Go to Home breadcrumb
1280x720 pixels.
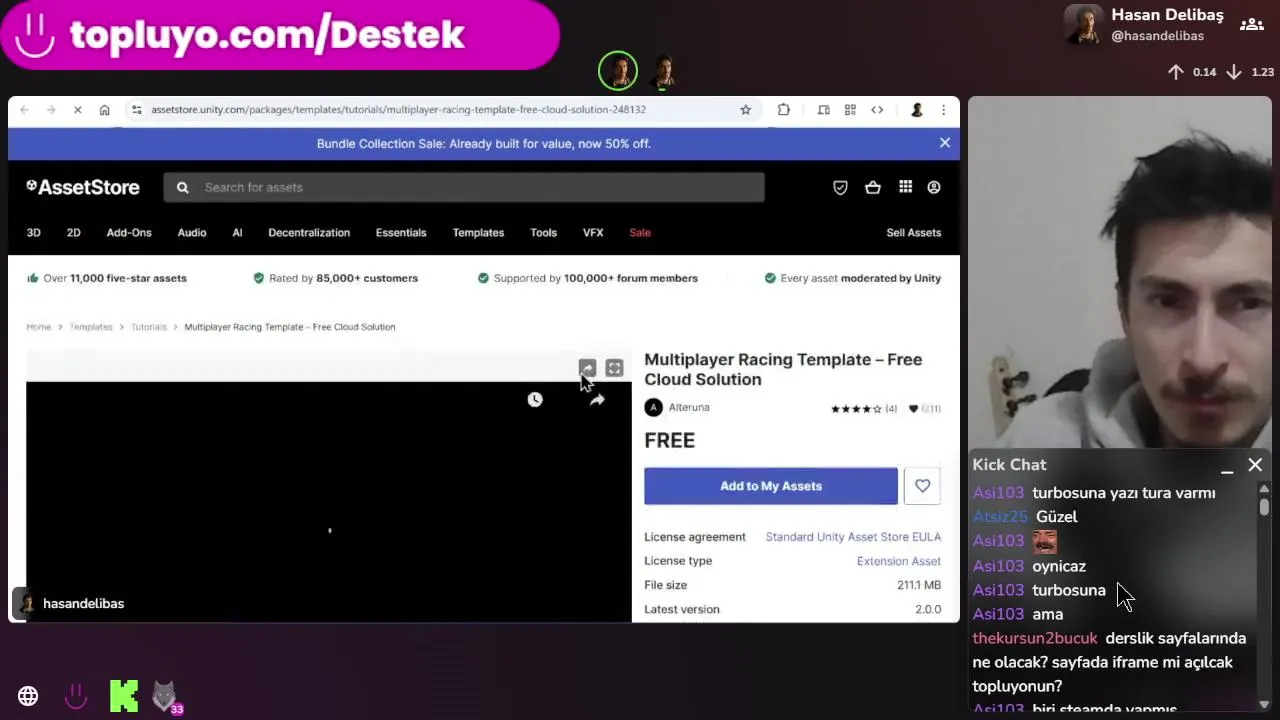pos(38,327)
